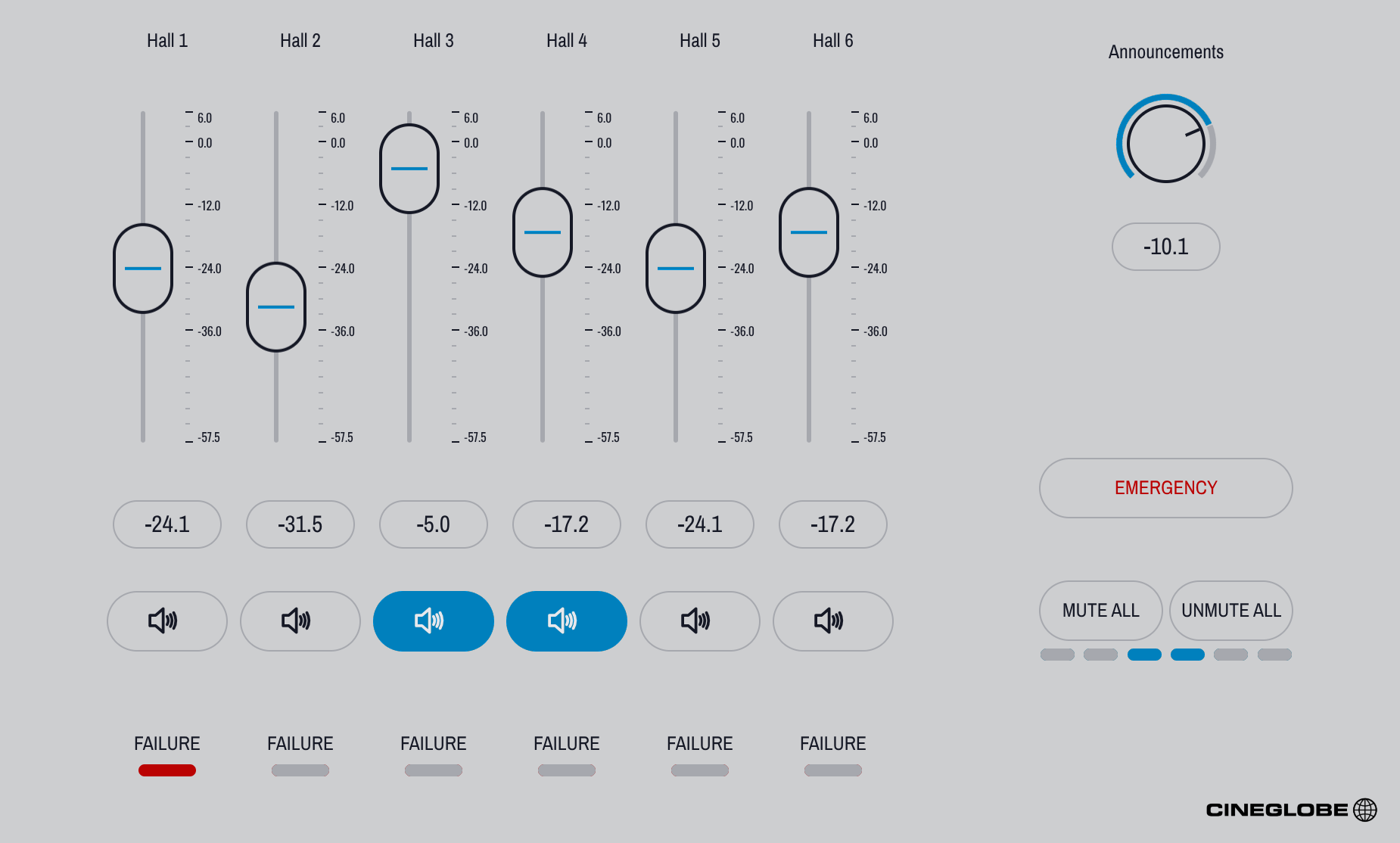The width and height of the screenshot is (1400, 843).
Task: Mute the Hall 1 speaker
Action: click(x=166, y=621)
